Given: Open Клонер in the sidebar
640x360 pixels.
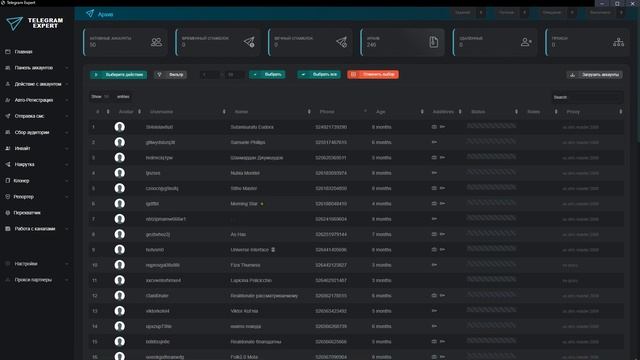Looking at the screenshot, I should pyautogui.click(x=37, y=180).
